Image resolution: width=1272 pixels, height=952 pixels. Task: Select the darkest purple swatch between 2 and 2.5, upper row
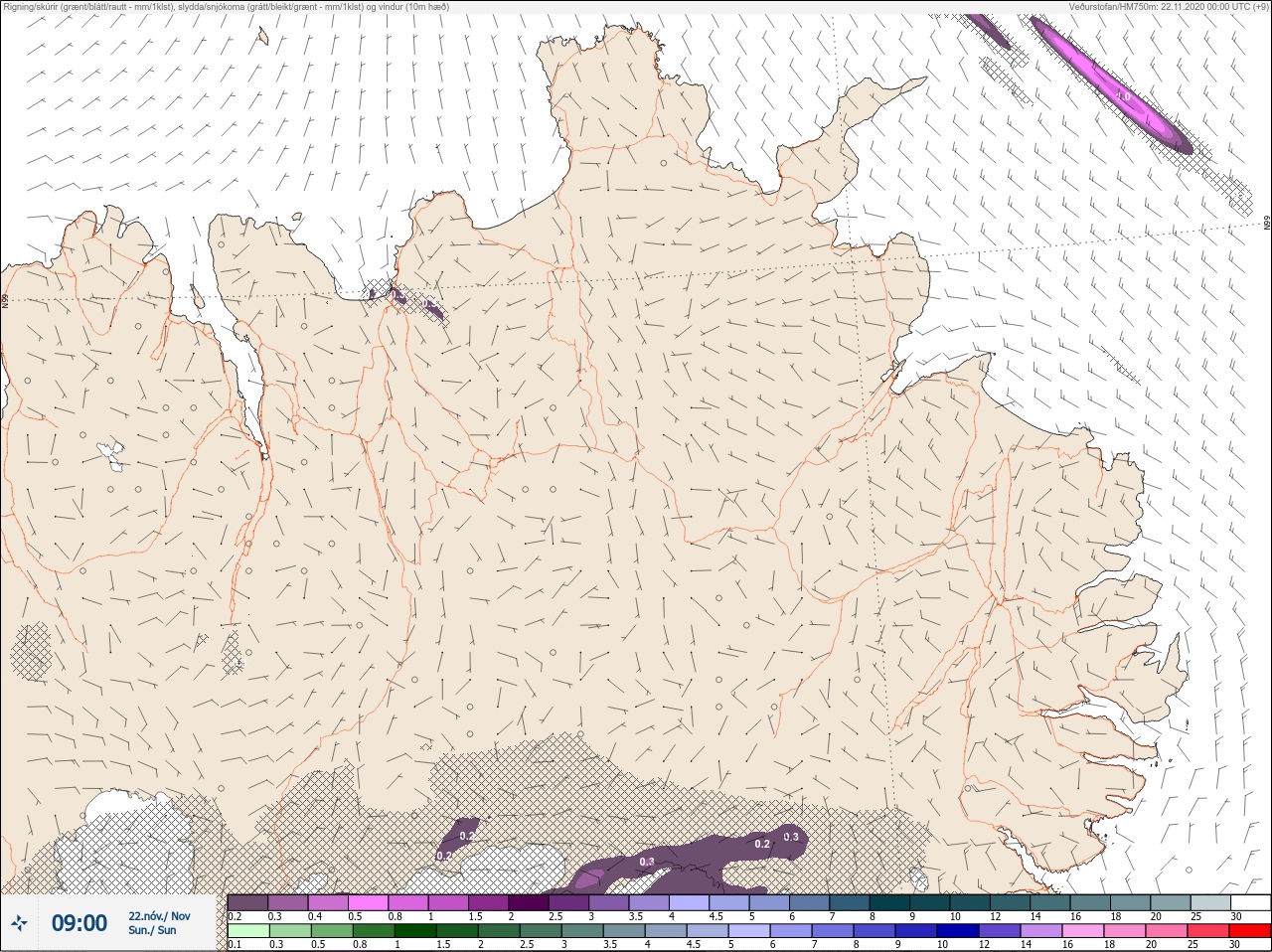point(529,902)
